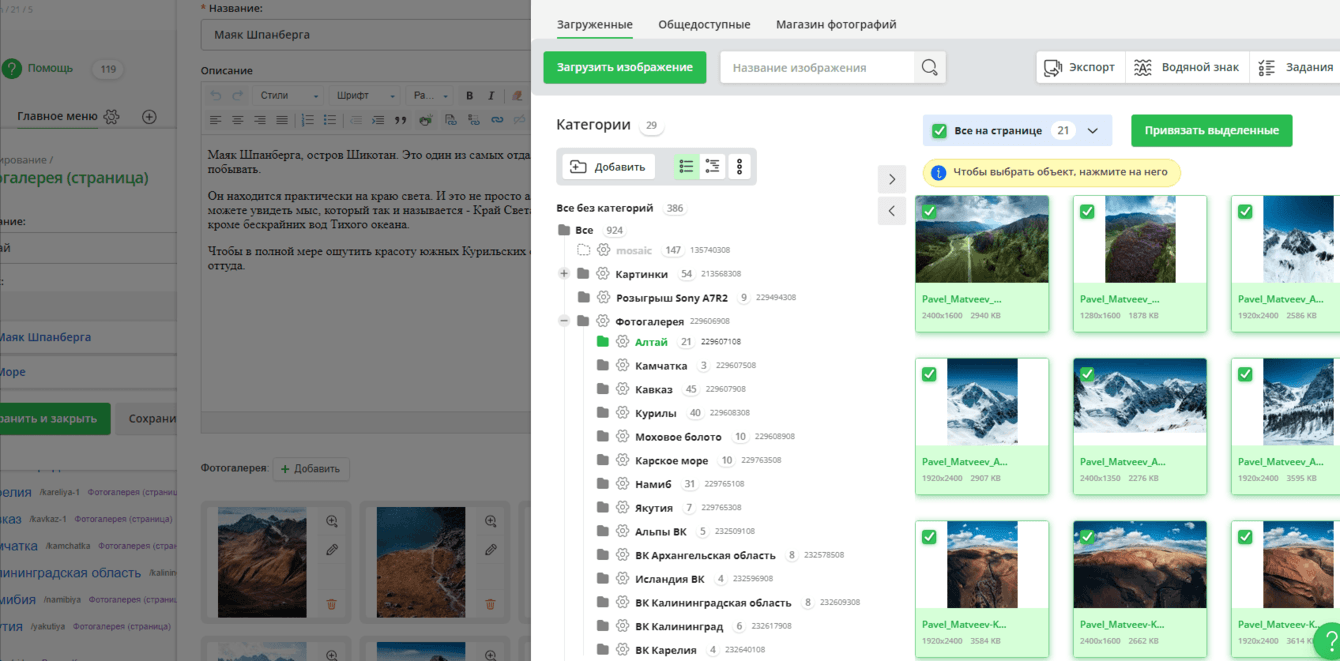Open dropdown arrow next to count 21
Image resolution: width=1340 pixels, height=661 pixels.
pyautogui.click(x=1093, y=131)
